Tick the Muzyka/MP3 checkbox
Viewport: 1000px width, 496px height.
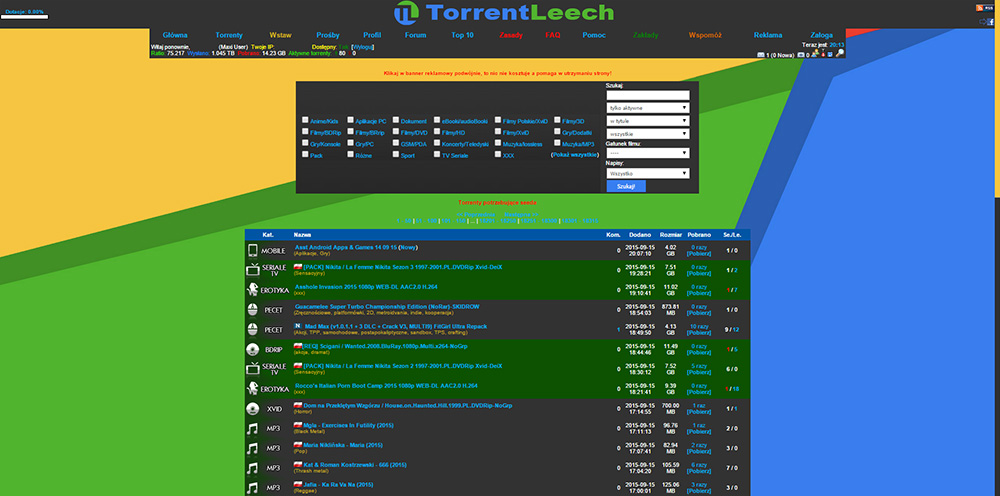557,143
